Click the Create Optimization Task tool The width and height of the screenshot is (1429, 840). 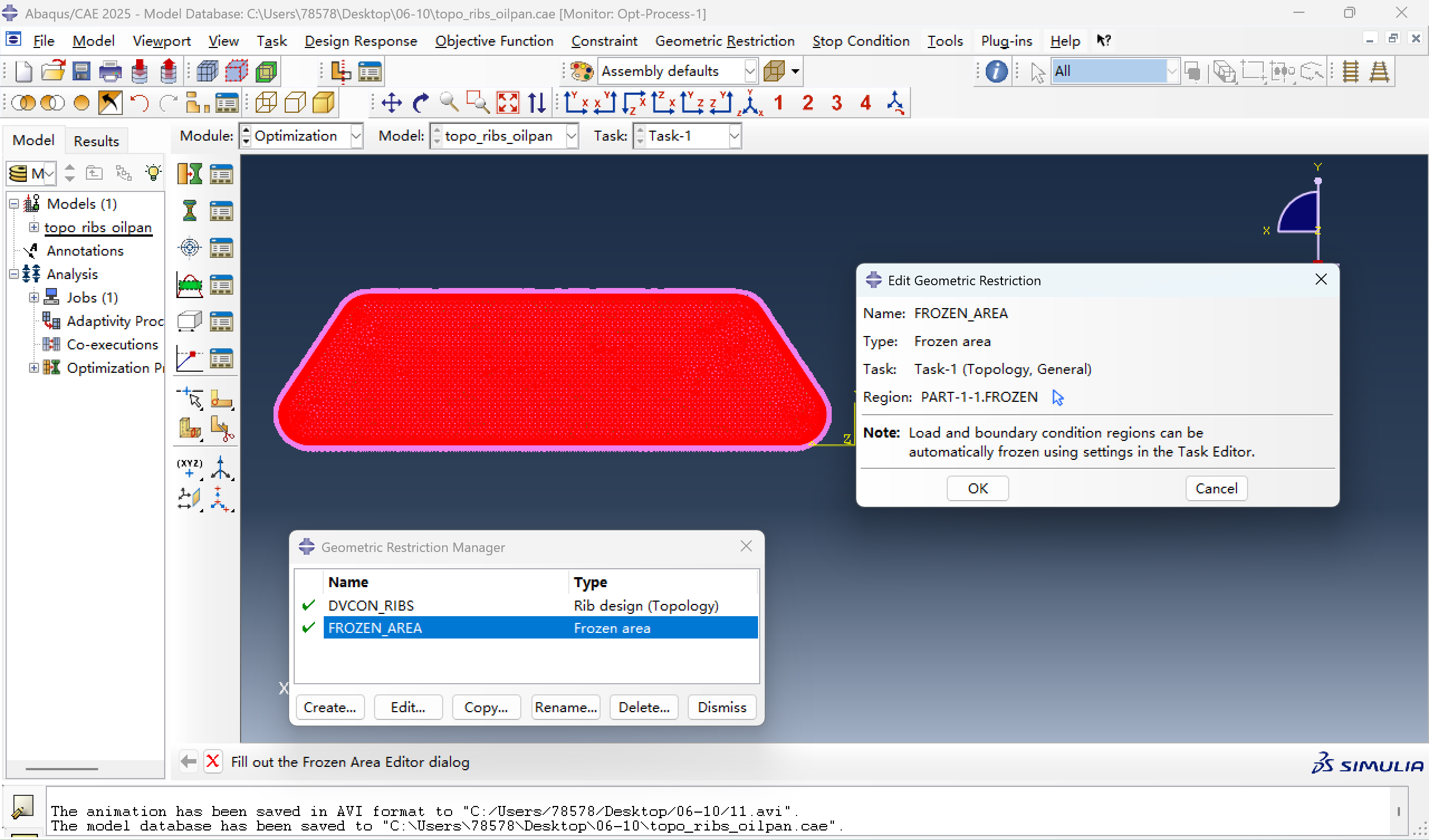[189, 174]
